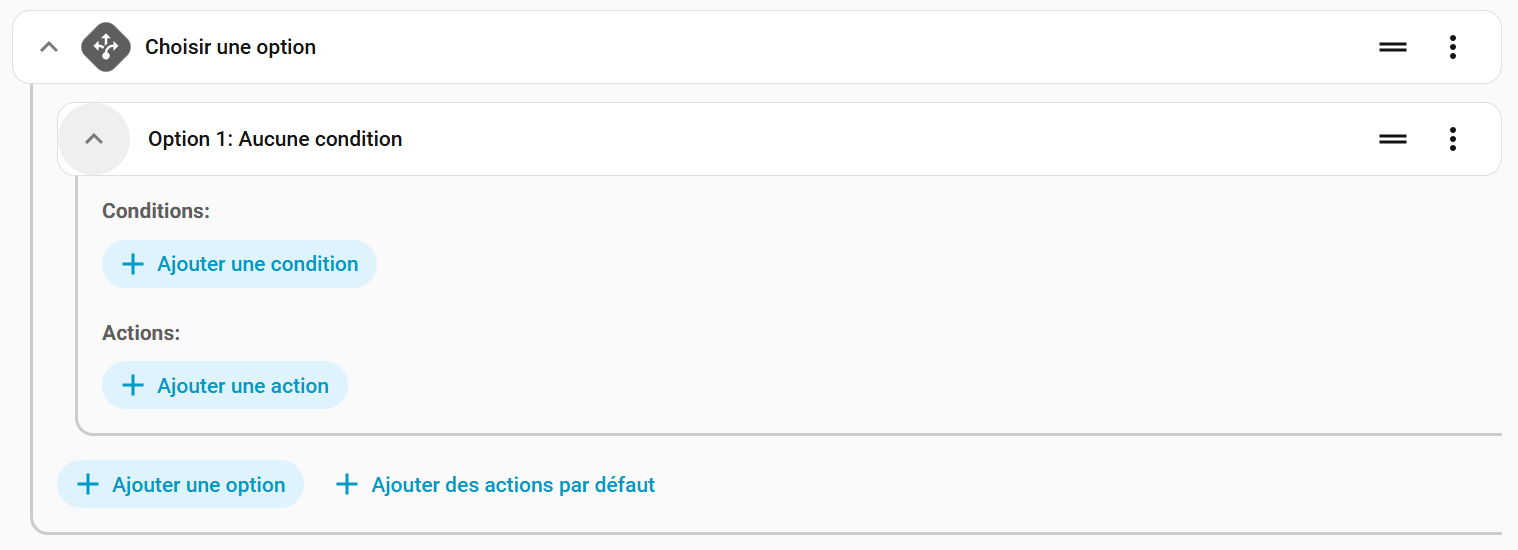Collapse the Choisir une option block
The image size is (1518, 550).
(48, 47)
